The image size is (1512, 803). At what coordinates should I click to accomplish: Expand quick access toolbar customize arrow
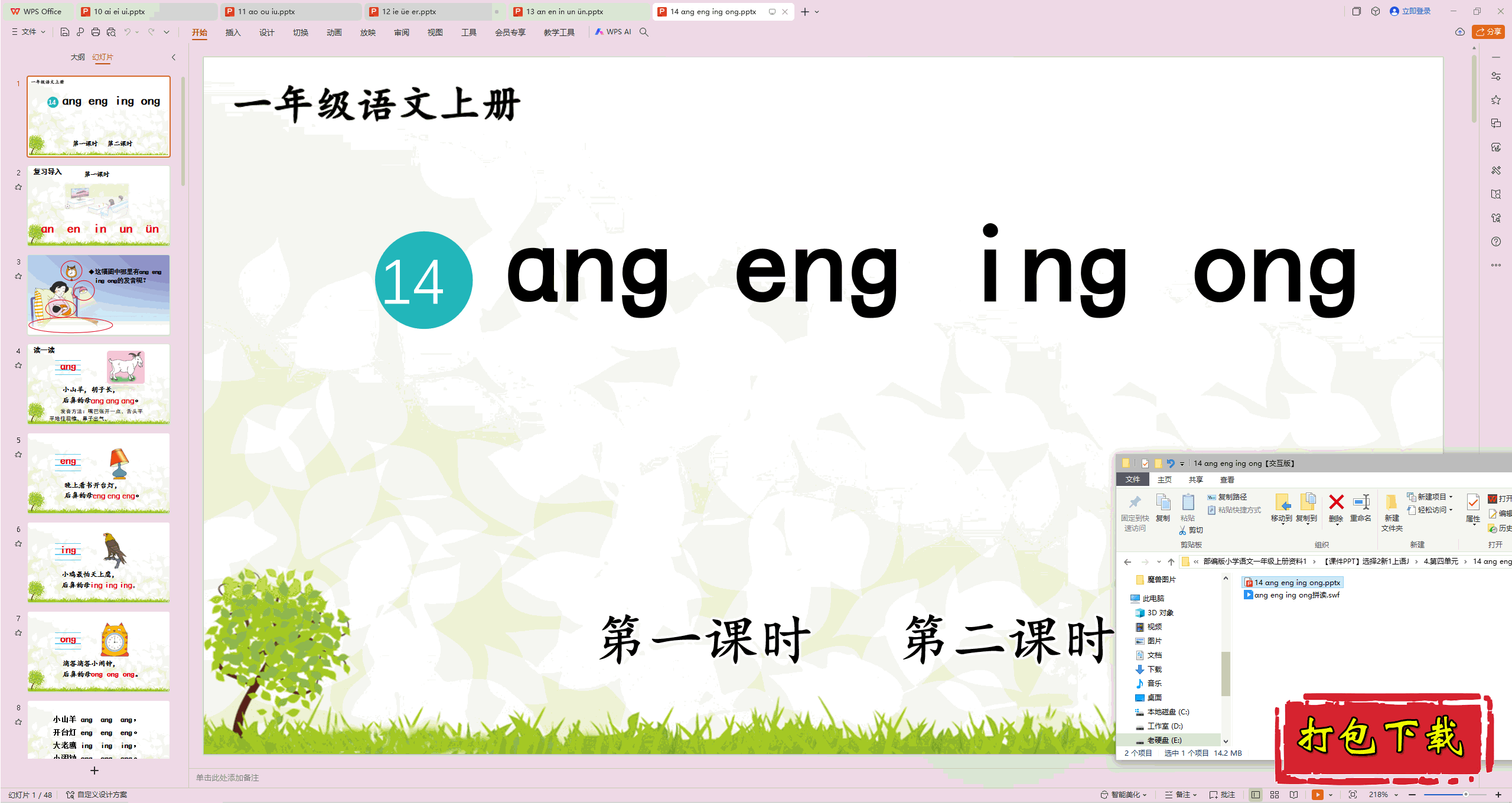point(167,32)
